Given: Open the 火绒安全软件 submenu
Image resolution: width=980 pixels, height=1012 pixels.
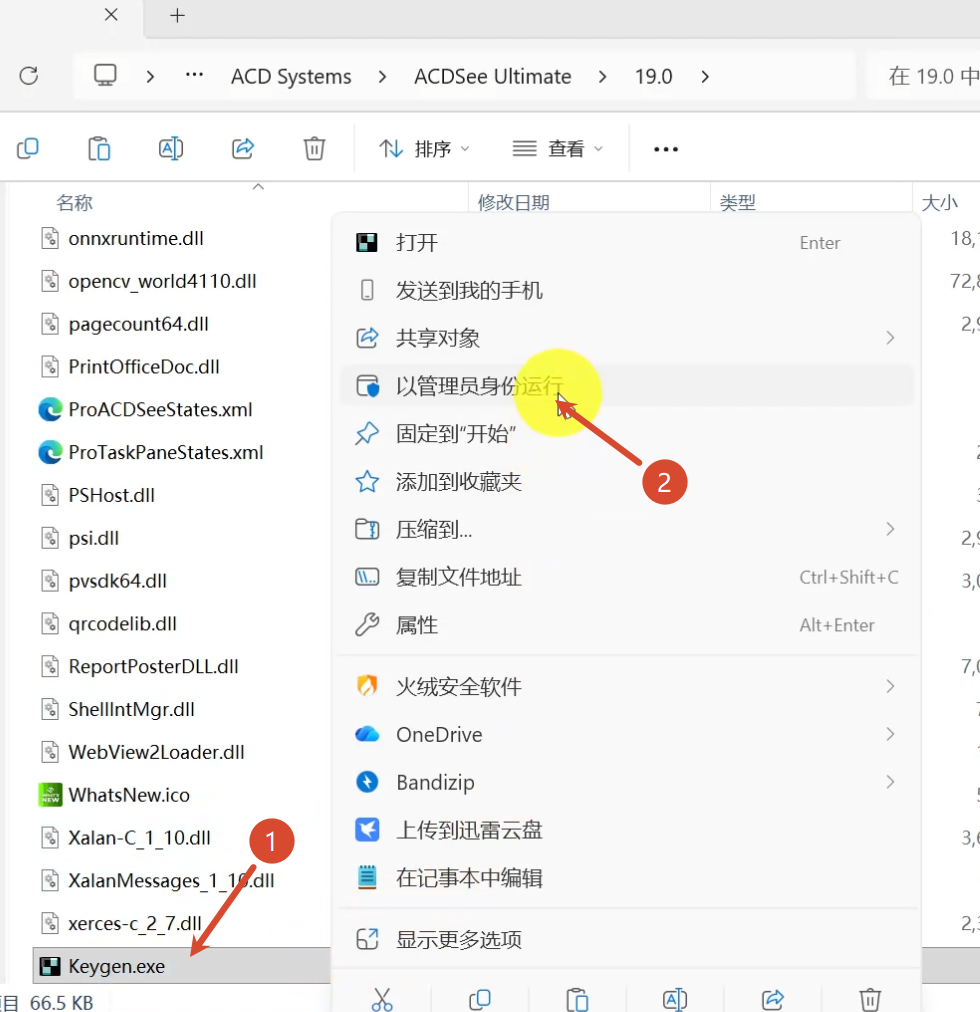Looking at the screenshot, I should coord(626,687).
